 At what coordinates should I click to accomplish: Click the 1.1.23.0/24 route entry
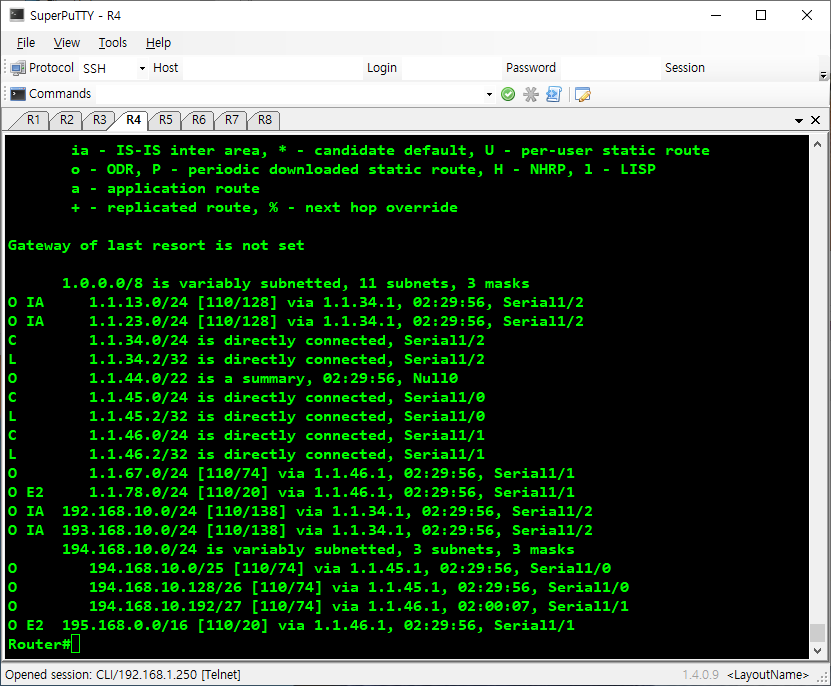click(x=296, y=321)
